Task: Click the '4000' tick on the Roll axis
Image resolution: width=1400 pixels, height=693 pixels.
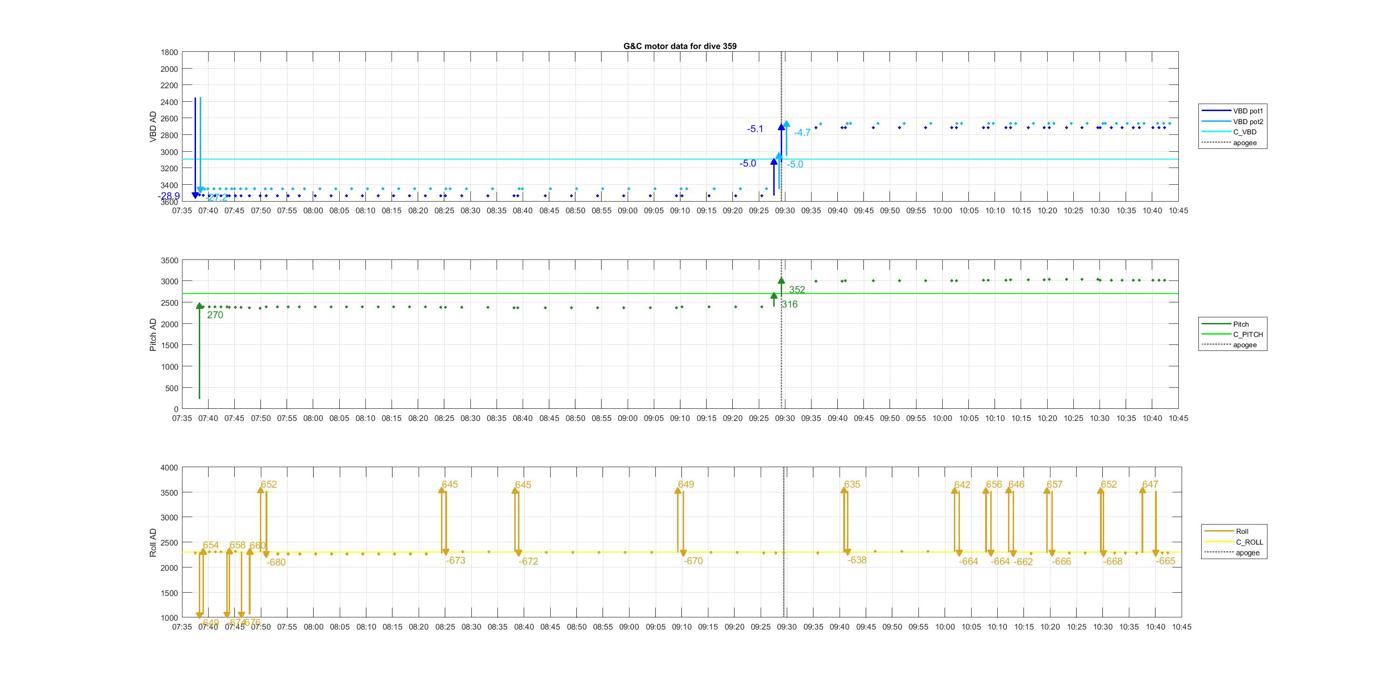Action: tap(169, 468)
